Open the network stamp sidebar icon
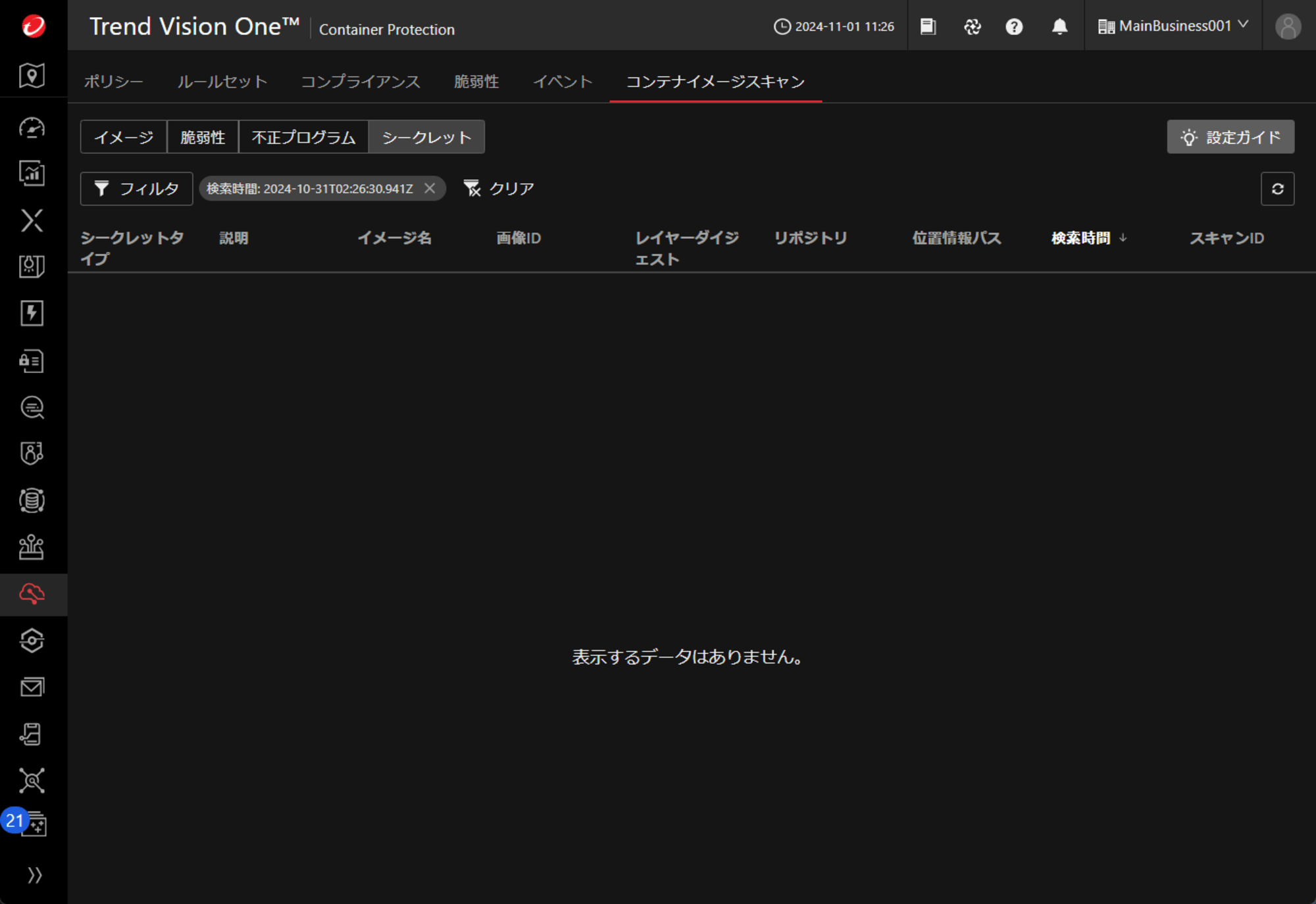Image resolution: width=1316 pixels, height=904 pixels. coord(32,547)
